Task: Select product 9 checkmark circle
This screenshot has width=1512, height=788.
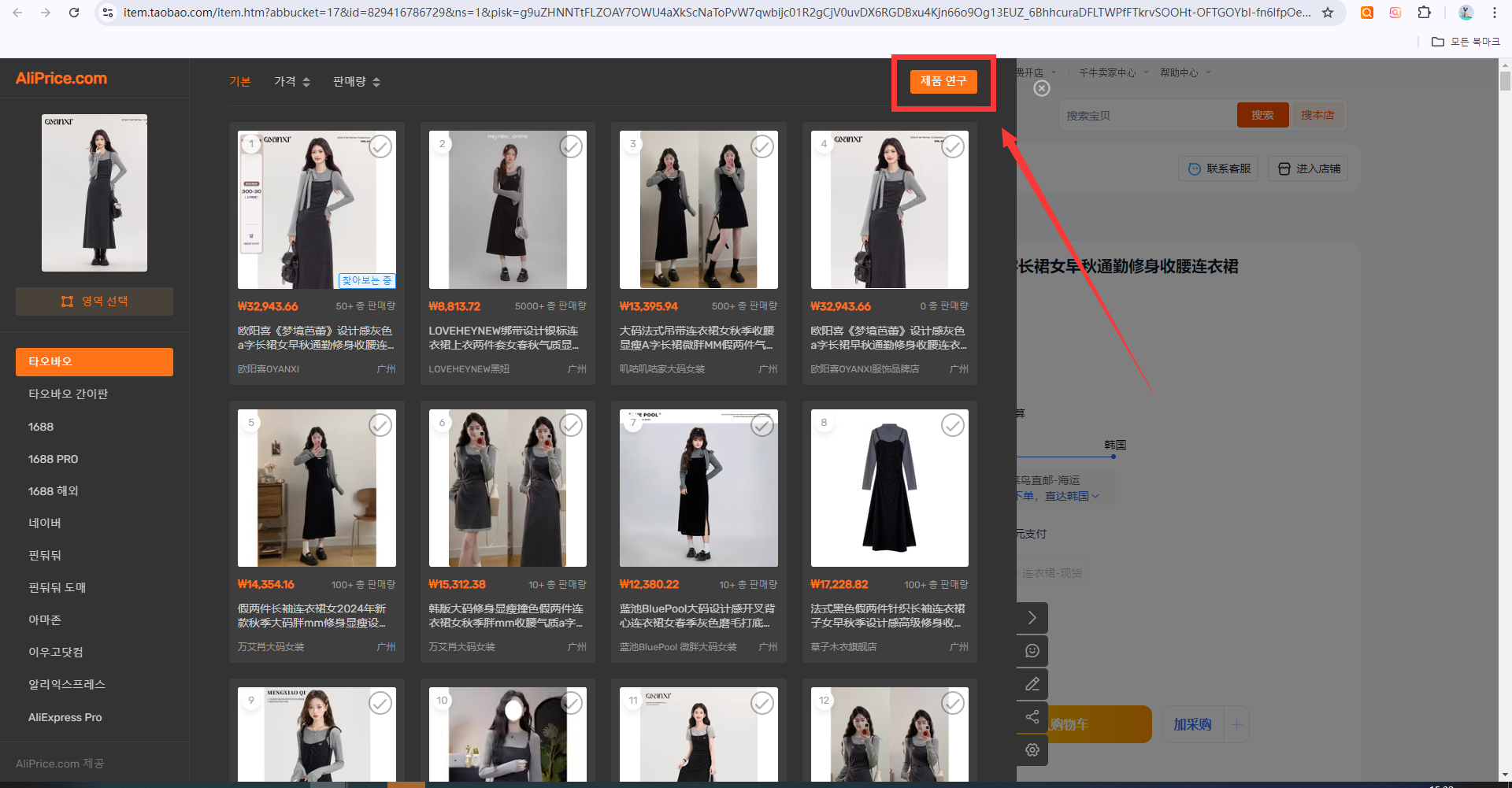Action: 380,703
